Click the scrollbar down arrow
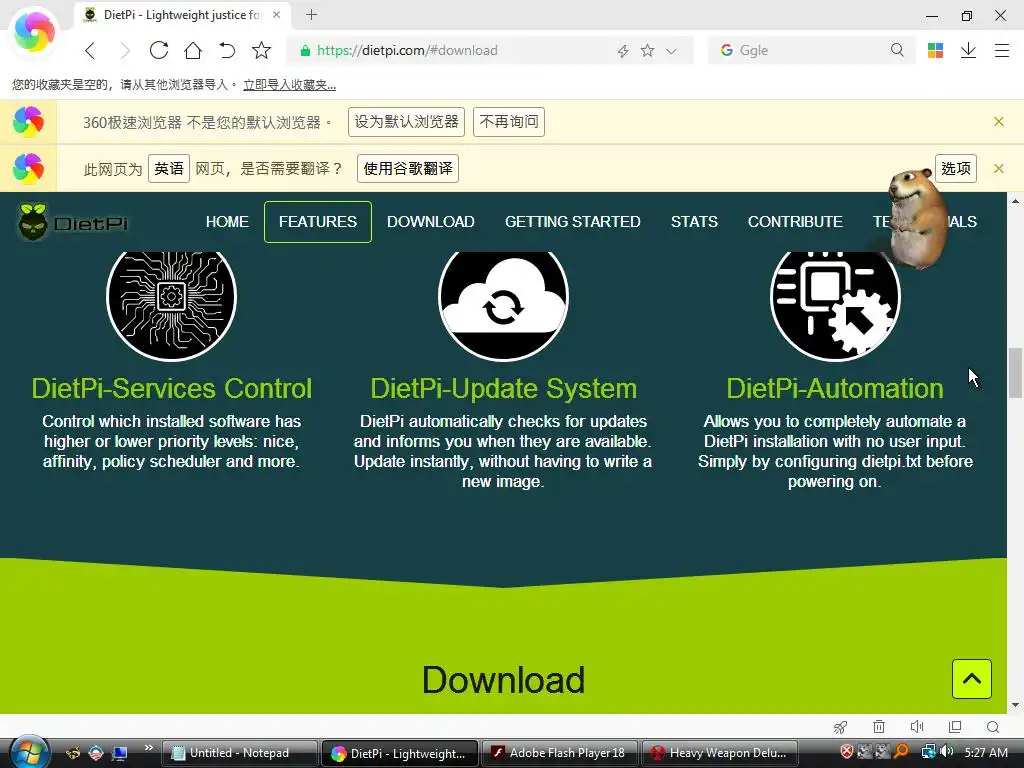 point(1016,705)
